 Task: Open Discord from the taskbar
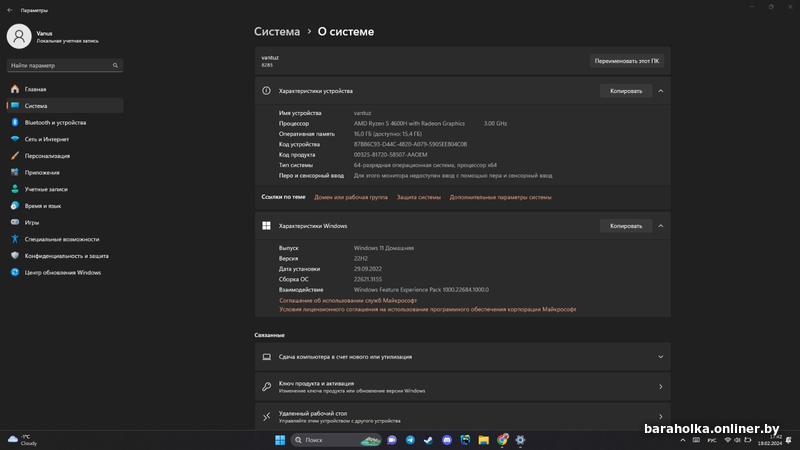pos(447,440)
